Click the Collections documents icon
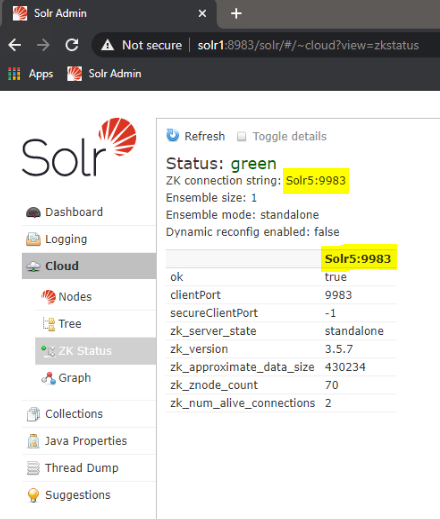 tap(33, 414)
